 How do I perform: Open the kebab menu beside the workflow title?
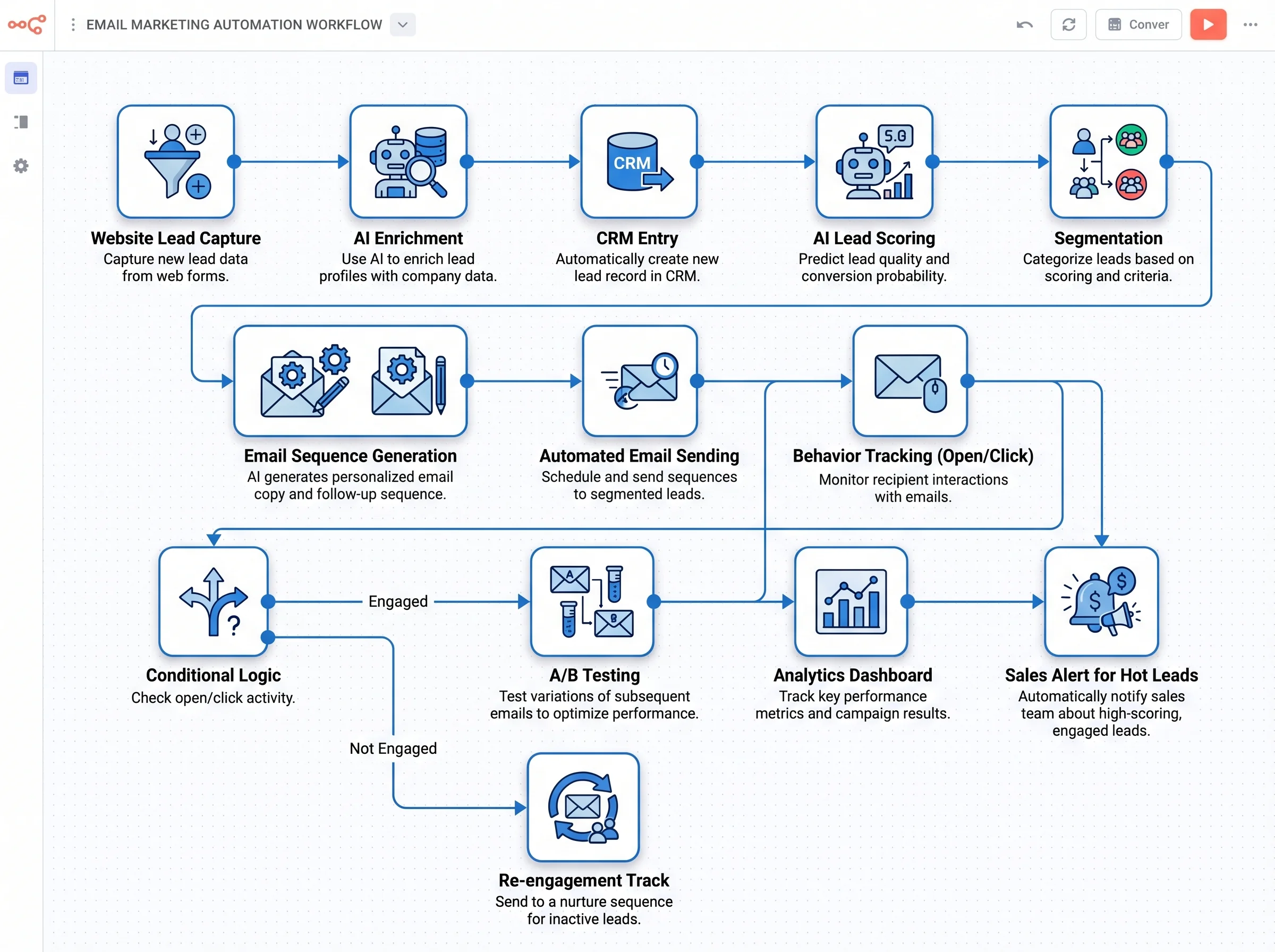[73, 25]
